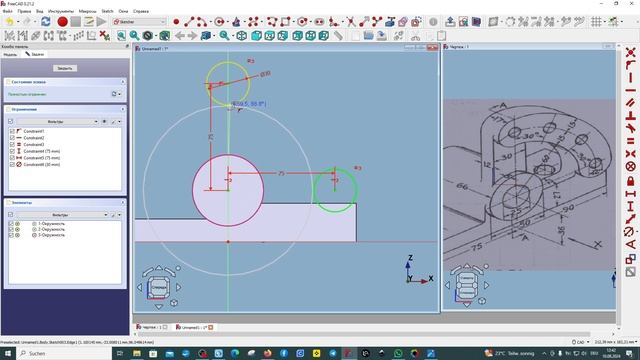Select the Create regular polygon tool
Image resolution: width=640 pixels, height=360 pixels.
[x=302, y=22]
